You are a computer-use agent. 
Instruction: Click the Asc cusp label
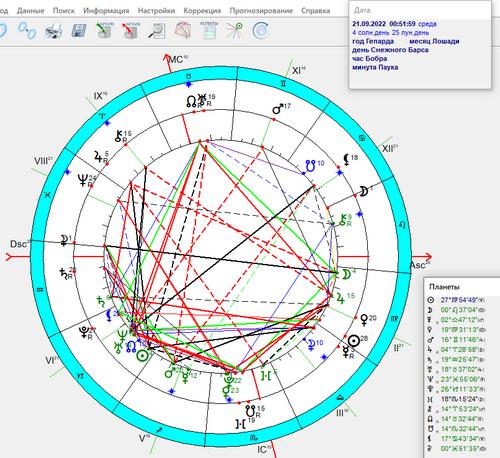[x=420, y=265]
